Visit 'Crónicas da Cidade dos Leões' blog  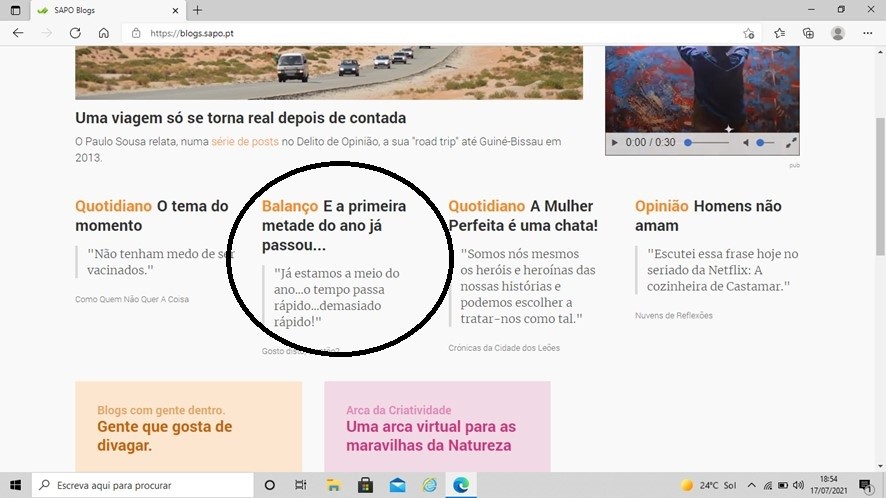pos(504,348)
